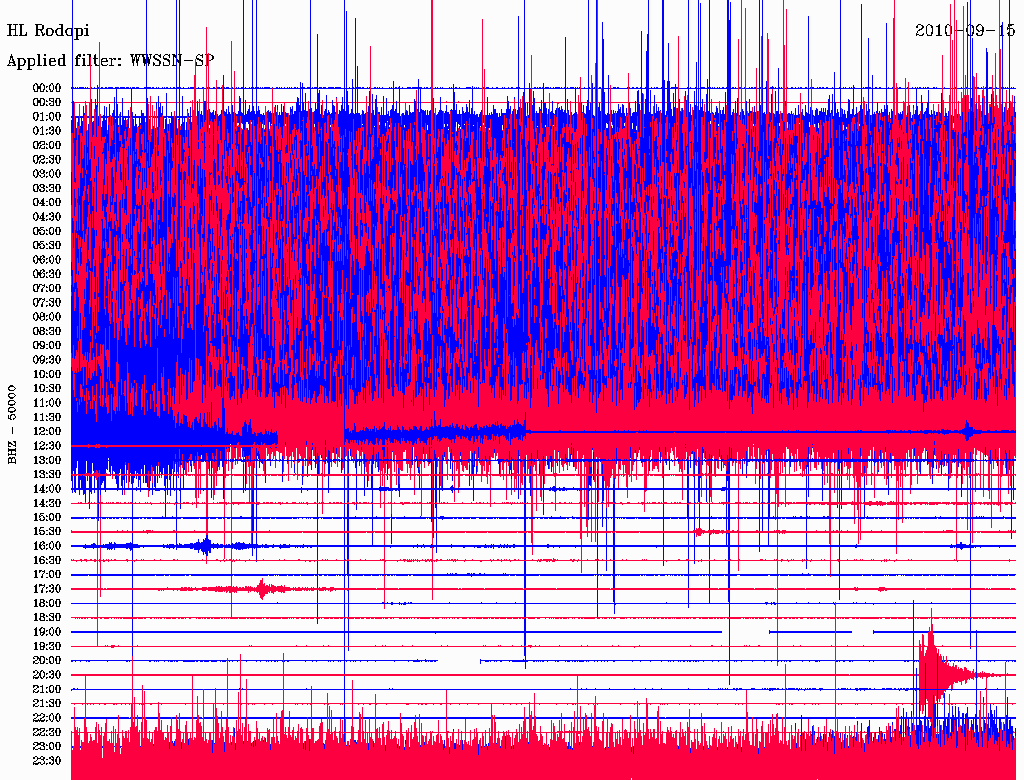The width and height of the screenshot is (1024, 780).
Task: Select the 01:00 time row label
Action: click(47, 117)
